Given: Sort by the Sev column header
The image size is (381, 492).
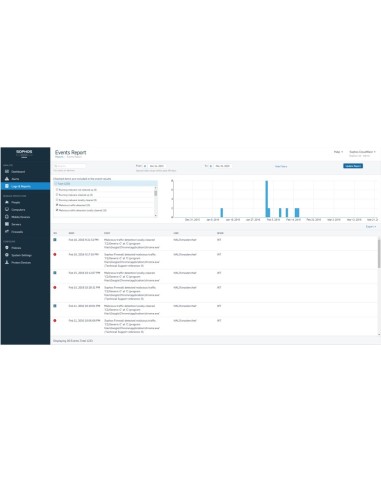Looking at the screenshot, I should click(55, 233).
